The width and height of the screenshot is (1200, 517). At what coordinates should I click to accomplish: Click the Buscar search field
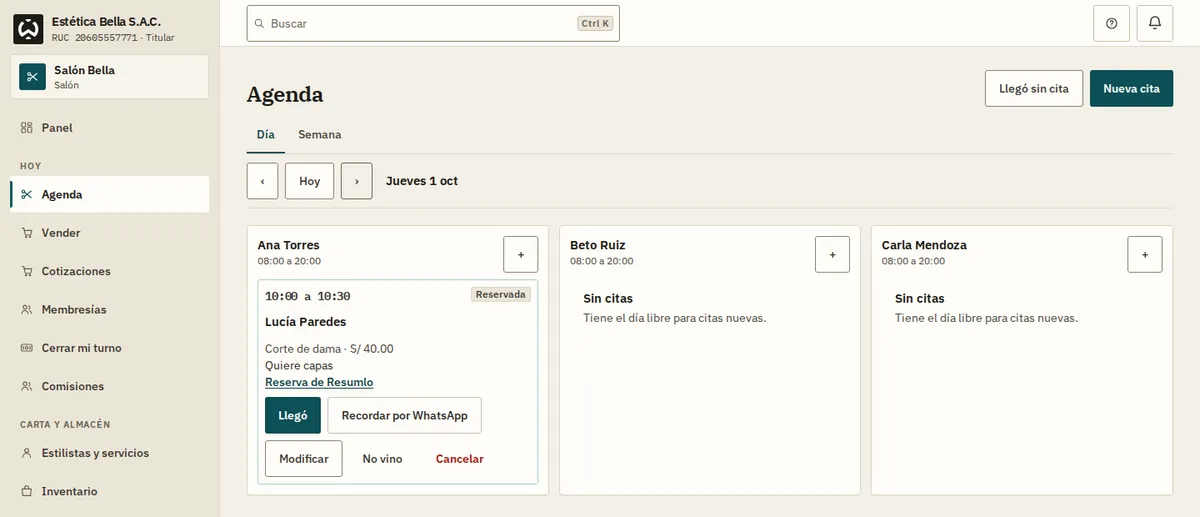click(x=433, y=23)
